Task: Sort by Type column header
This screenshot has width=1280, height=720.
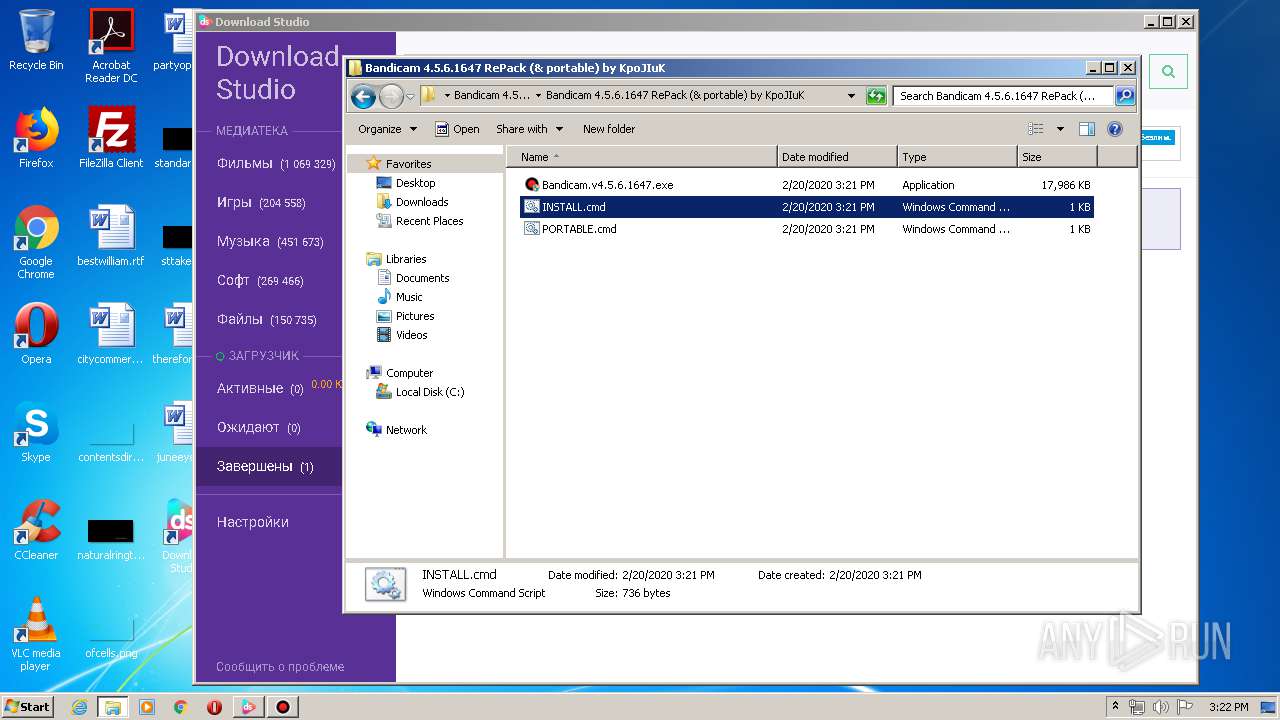Action: (x=957, y=157)
